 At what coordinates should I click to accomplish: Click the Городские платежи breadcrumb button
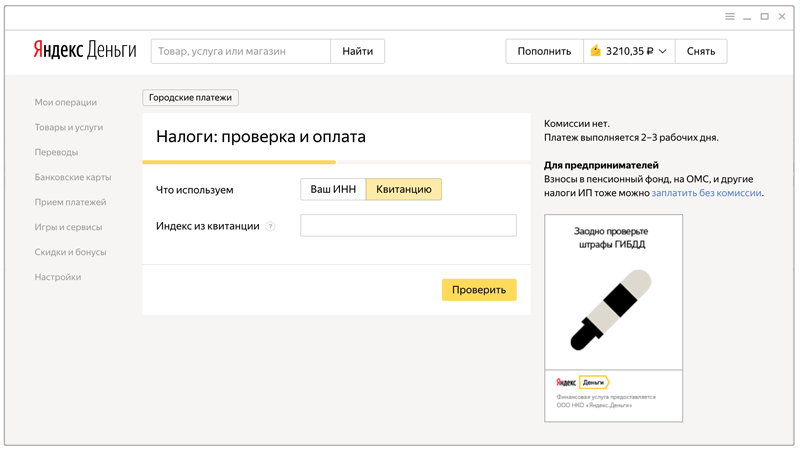coord(190,97)
